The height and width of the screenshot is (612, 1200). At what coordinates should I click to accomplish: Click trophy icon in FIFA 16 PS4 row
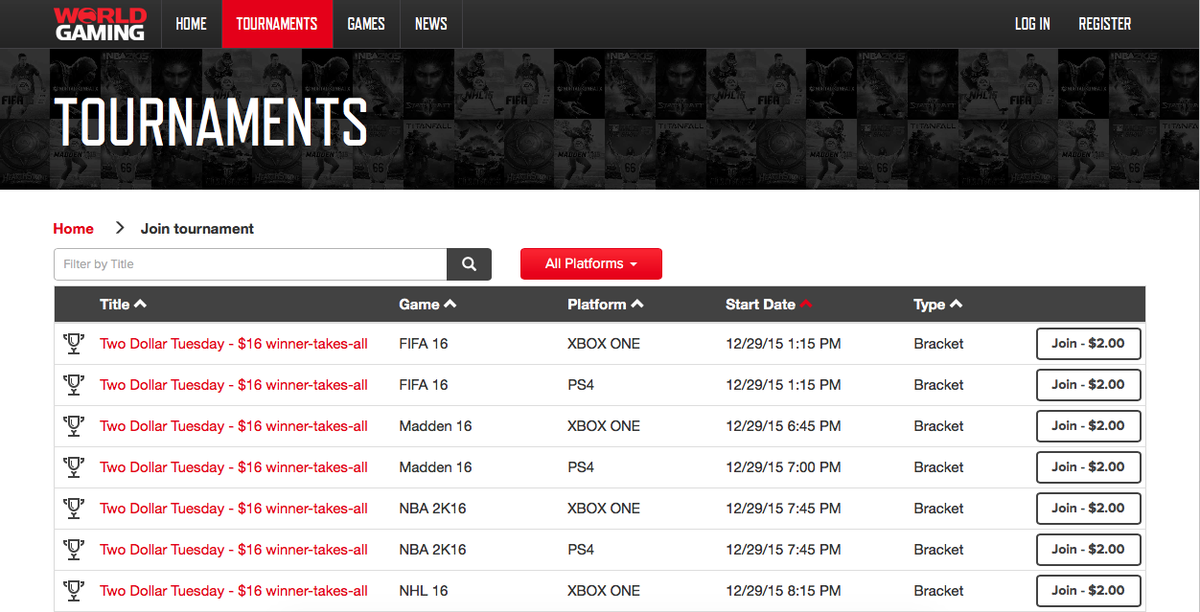click(x=73, y=385)
